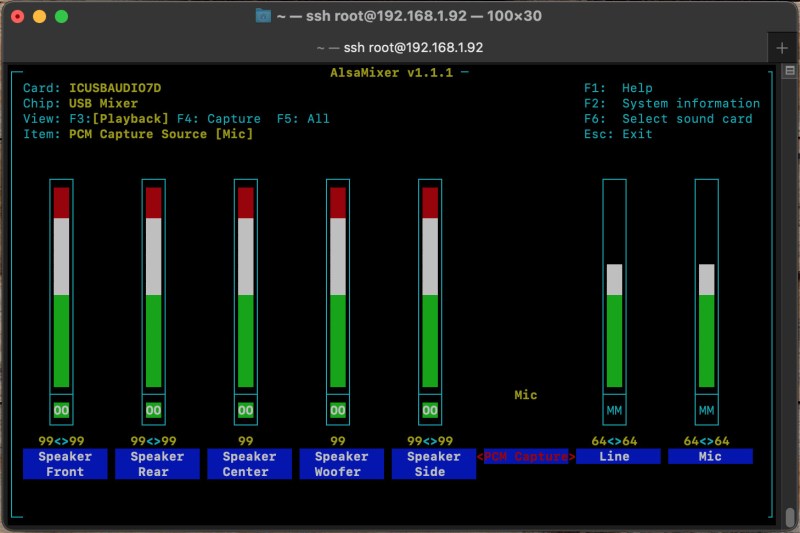The height and width of the screenshot is (533, 800).
Task: Close the terminal window with red button
Action: [18, 16]
